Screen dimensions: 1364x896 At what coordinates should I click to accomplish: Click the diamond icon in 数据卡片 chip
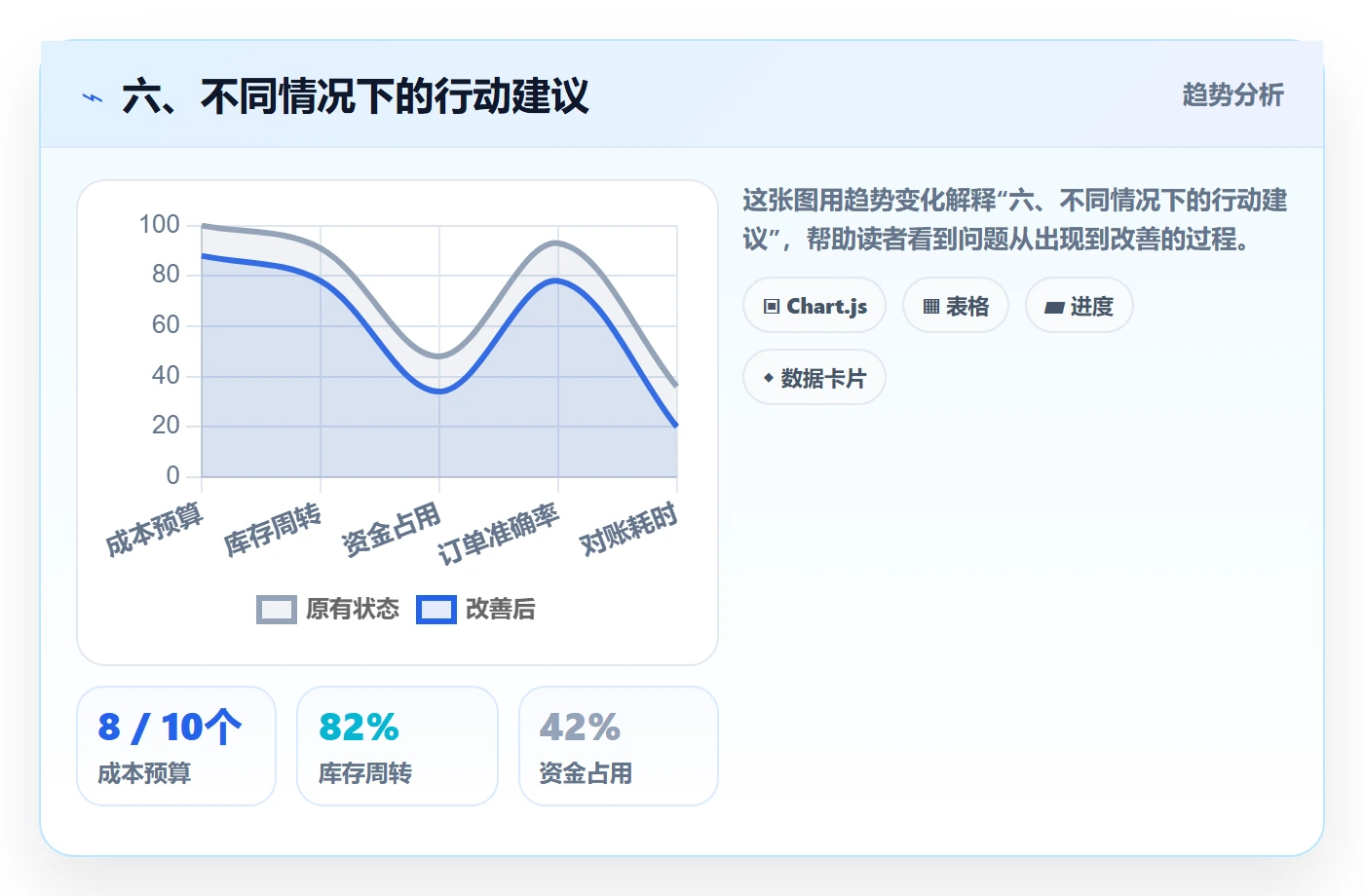769,378
